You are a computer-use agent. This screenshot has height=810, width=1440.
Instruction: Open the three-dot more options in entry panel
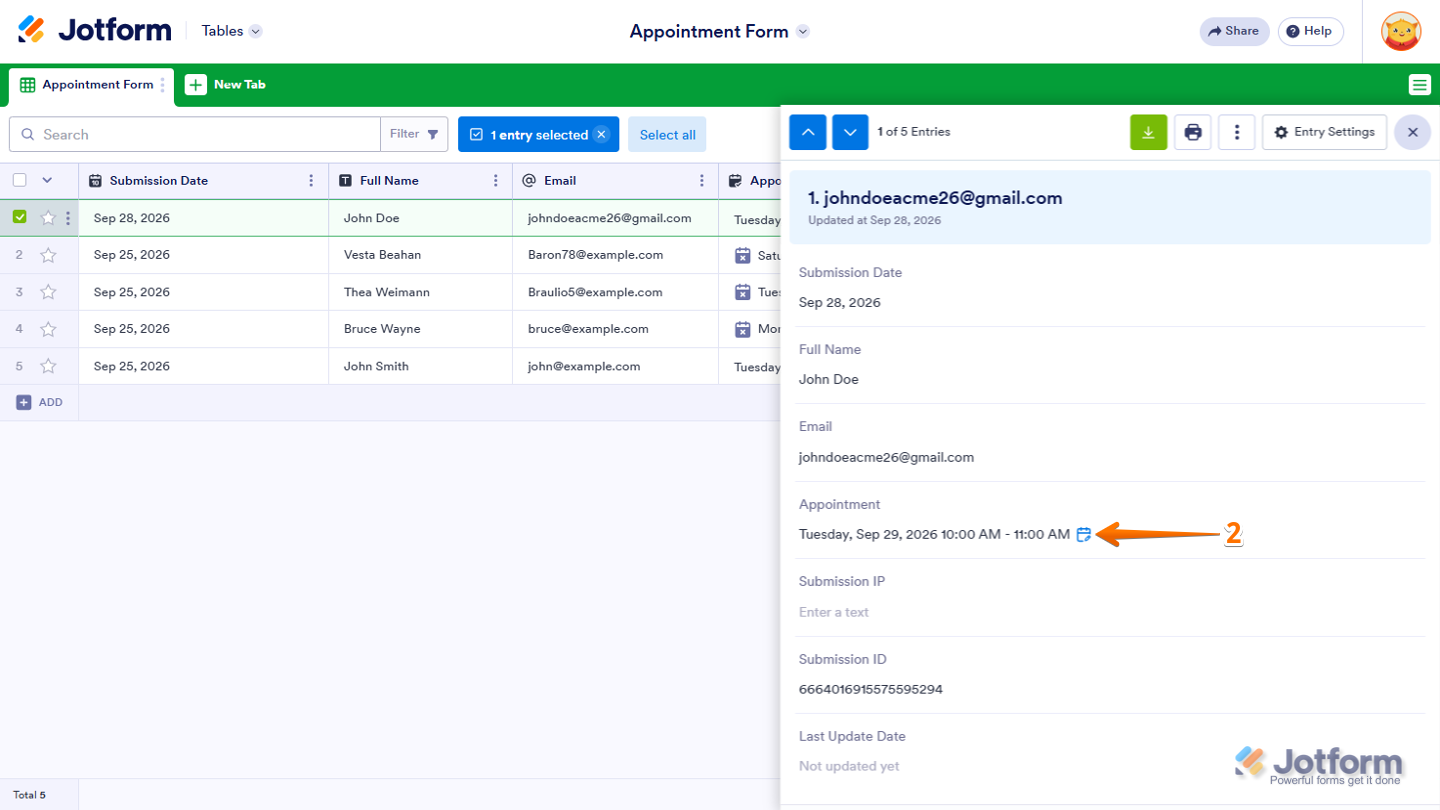[1237, 132]
